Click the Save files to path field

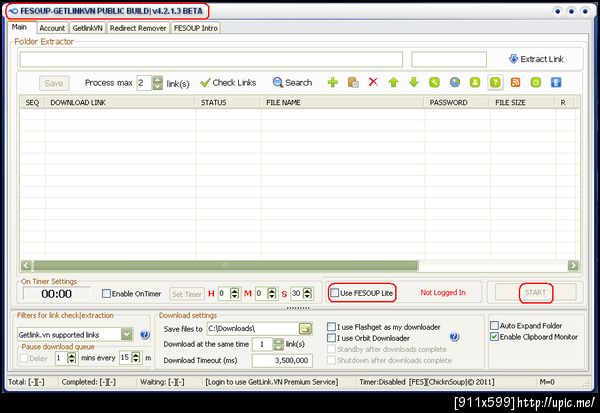(253, 328)
